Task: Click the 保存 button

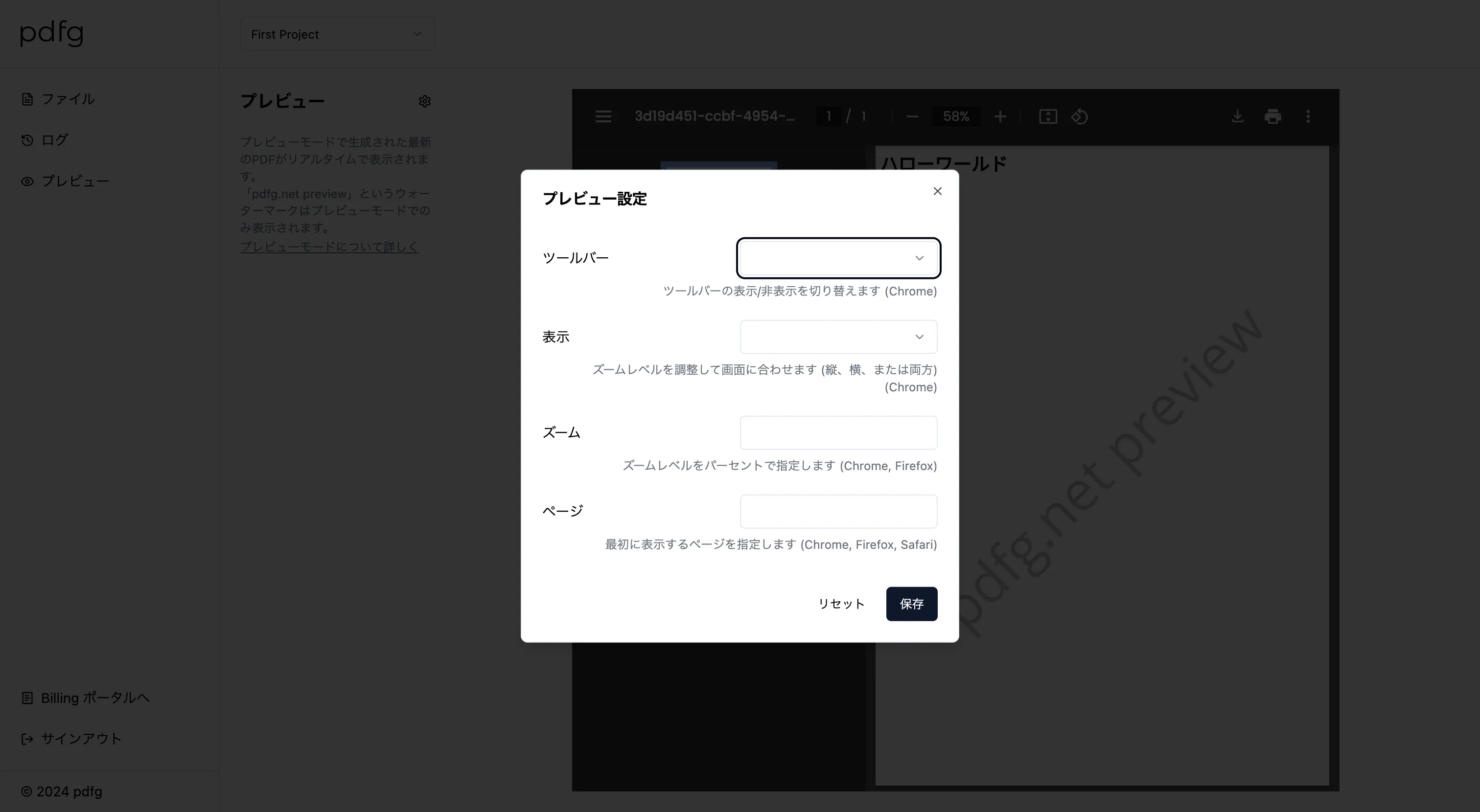Action: [x=911, y=604]
